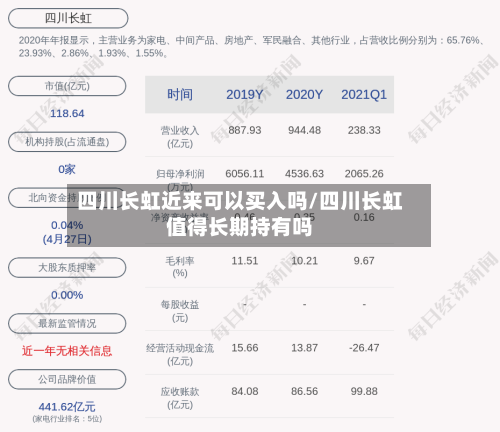Viewport: 500px width, 432px height.
Task: Select the 13.87 cash flow cell
Action: [x=304, y=348]
